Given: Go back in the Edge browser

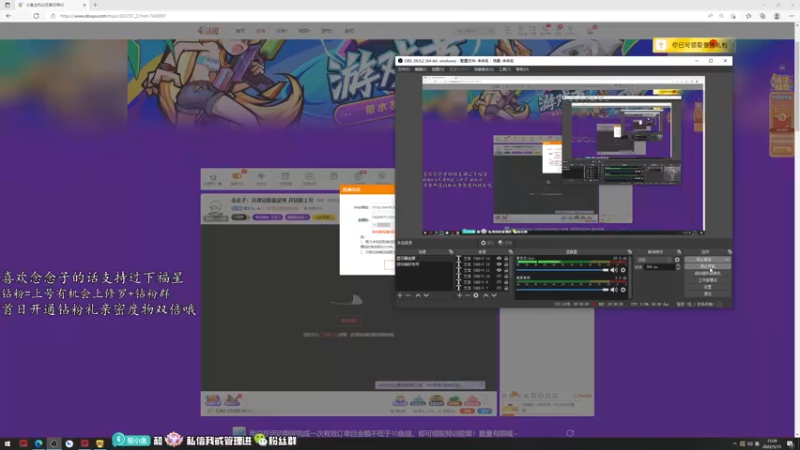Looking at the screenshot, I should tap(9, 16).
